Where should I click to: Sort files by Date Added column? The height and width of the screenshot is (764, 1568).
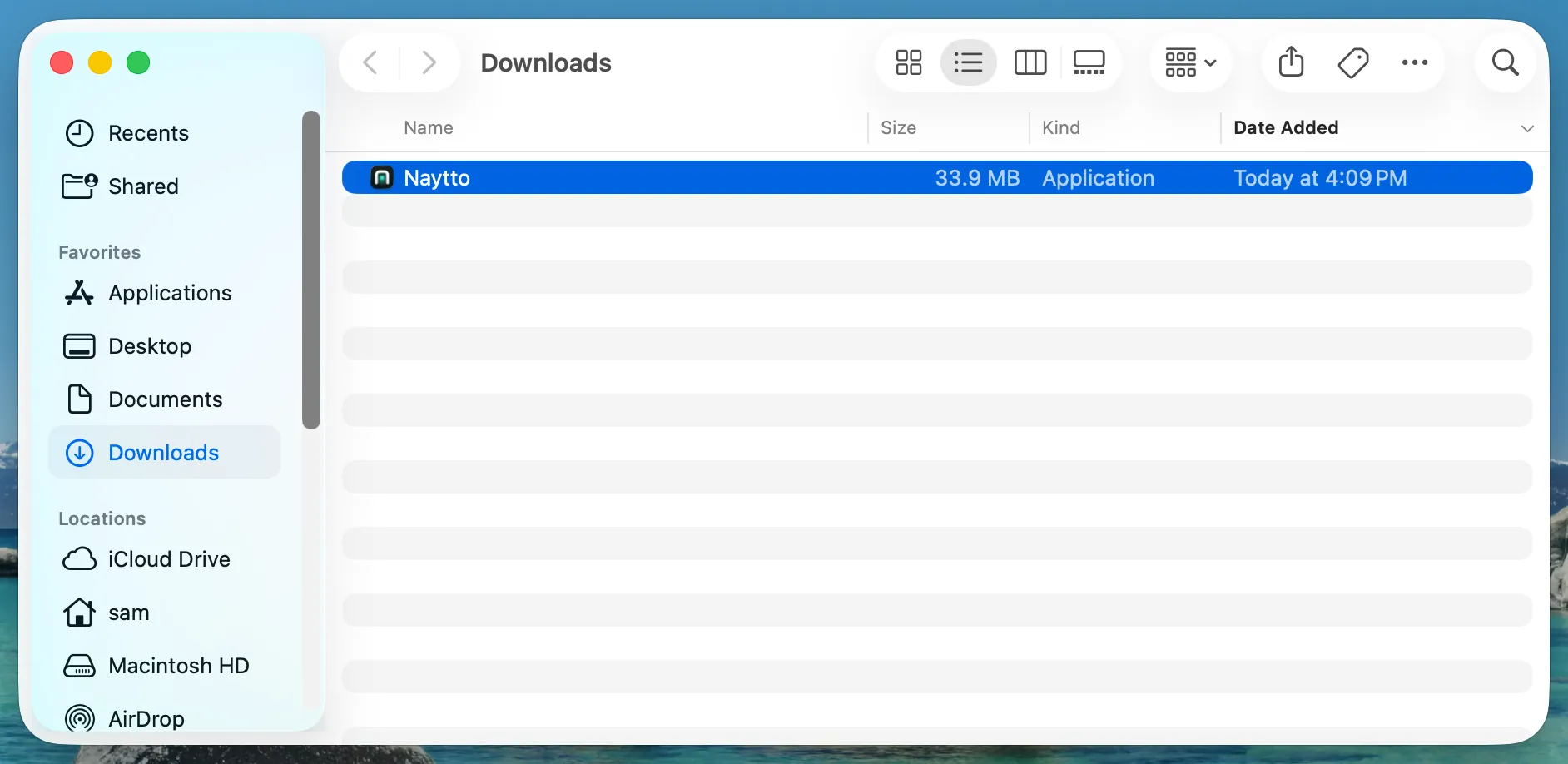(1286, 127)
